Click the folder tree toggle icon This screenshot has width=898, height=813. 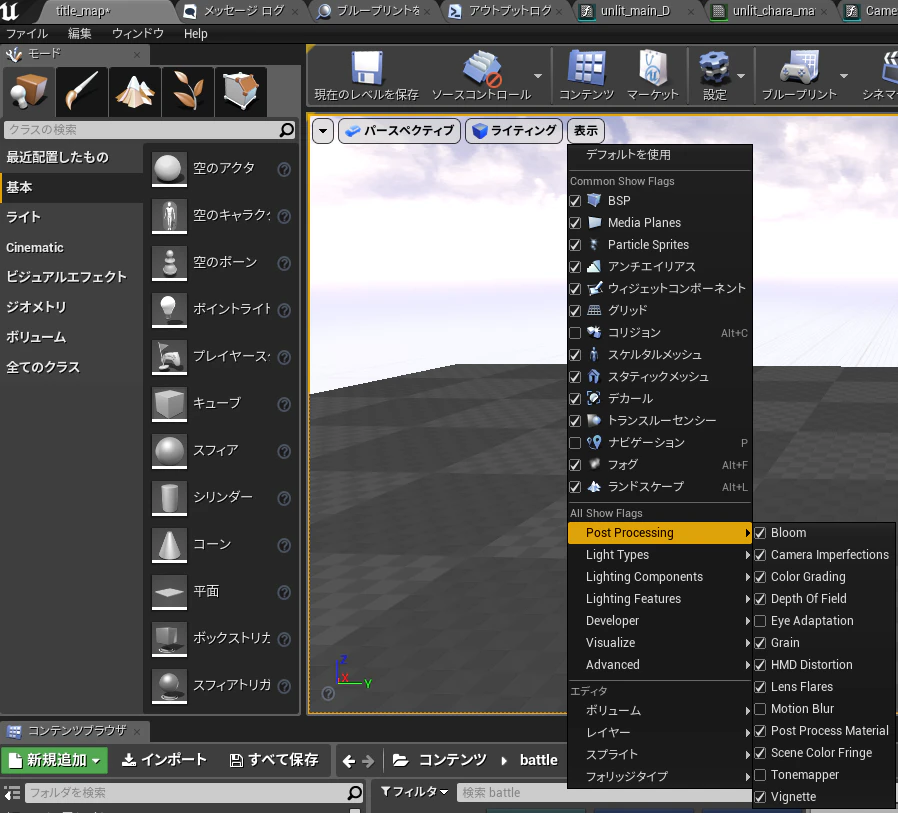click(12, 793)
